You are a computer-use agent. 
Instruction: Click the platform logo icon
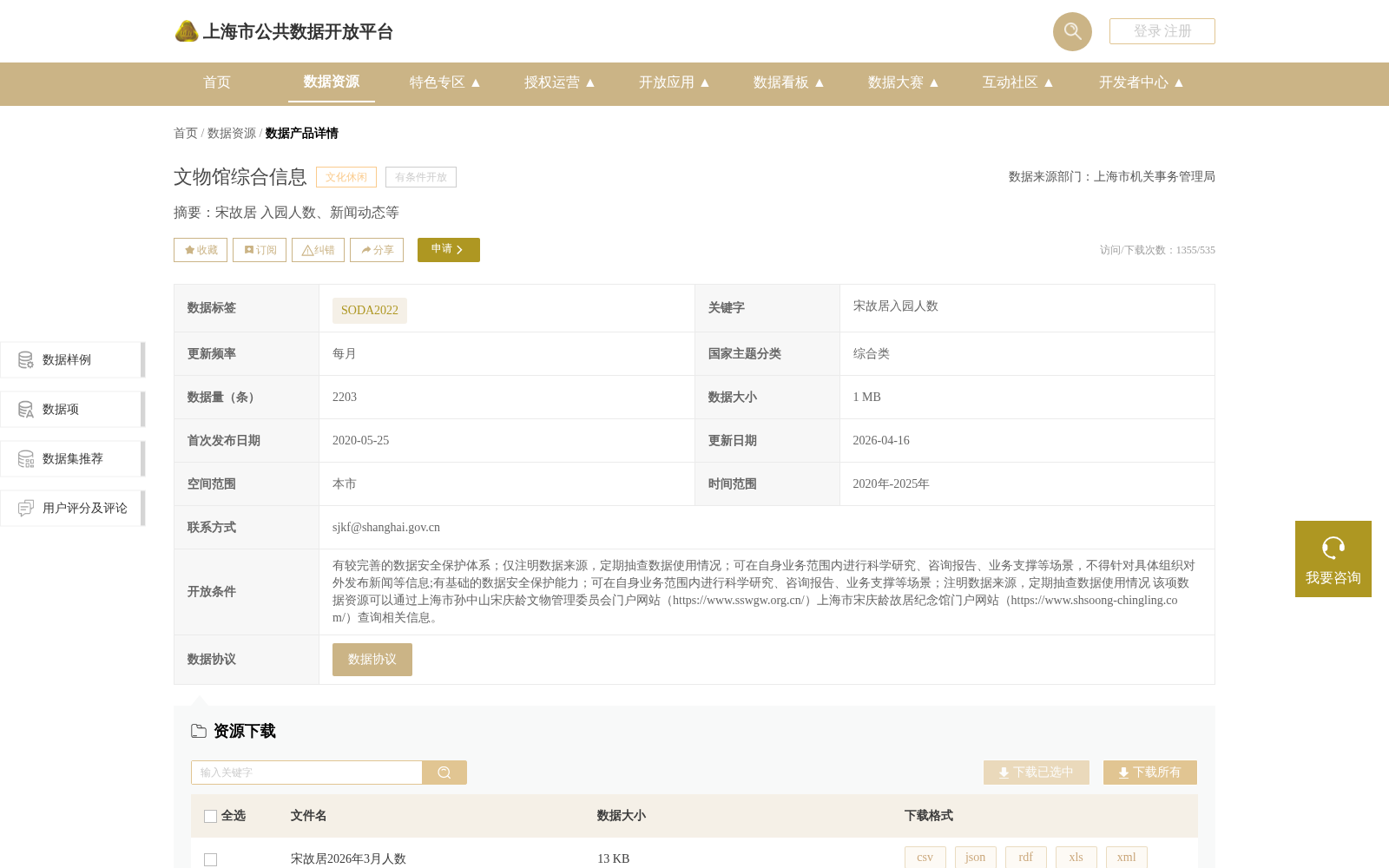pyautogui.click(x=187, y=31)
